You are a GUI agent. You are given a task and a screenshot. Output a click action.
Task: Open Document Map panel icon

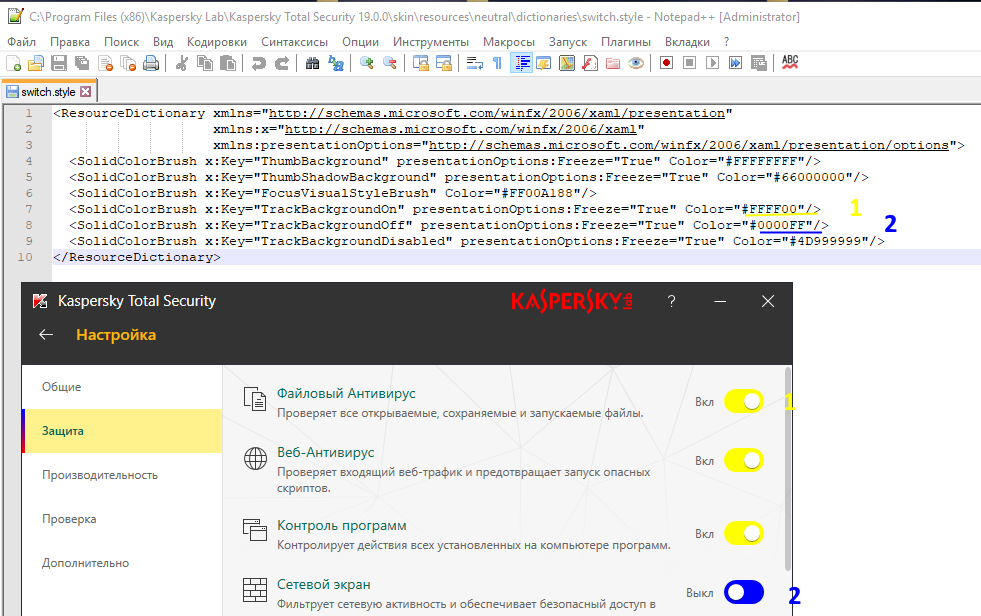pos(567,63)
